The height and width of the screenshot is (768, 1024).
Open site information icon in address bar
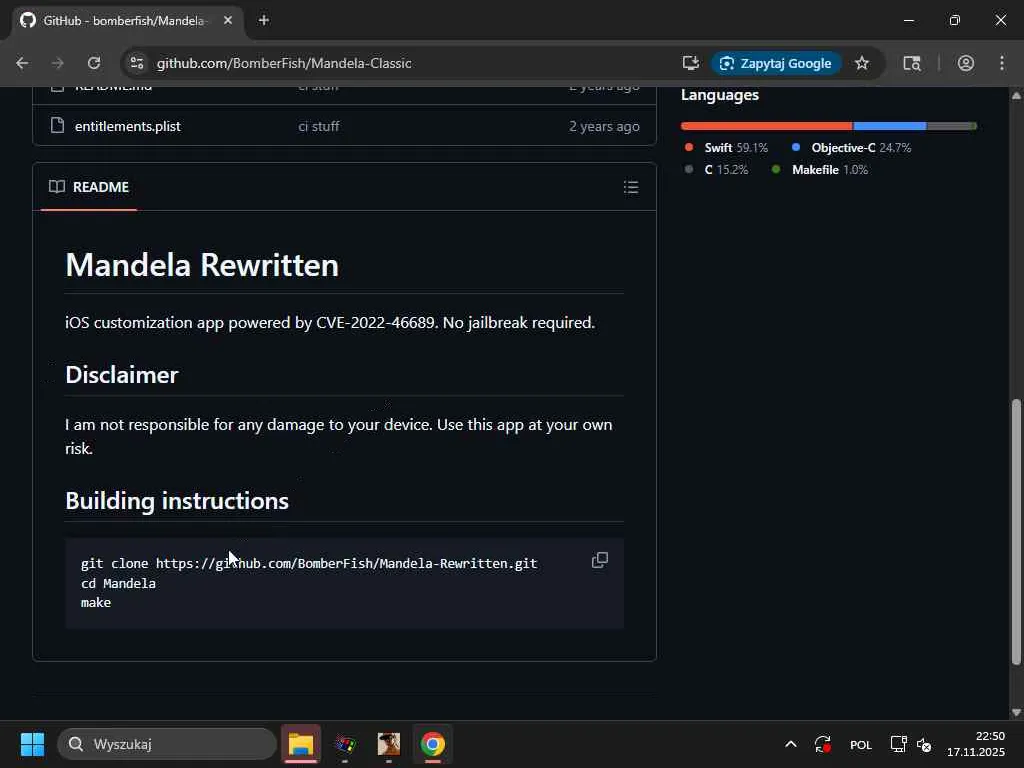click(x=137, y=63)
